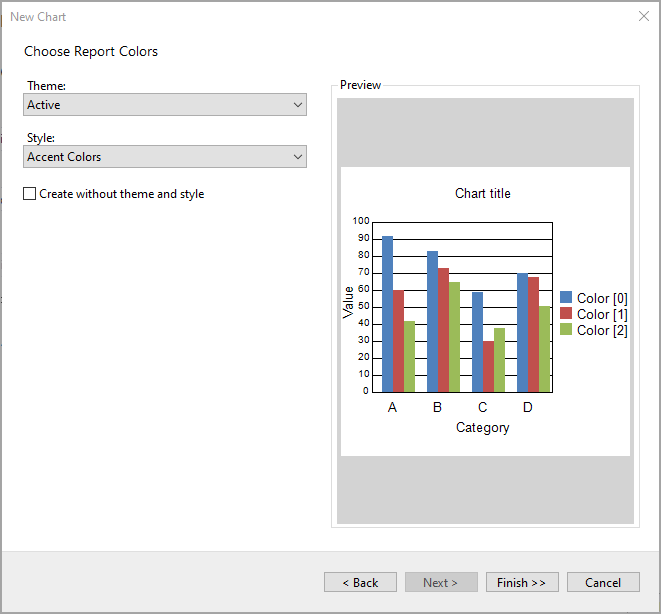Click the Chart title text in preview
The height and width of the screenshot is (614, 661).
coord(483,193)
